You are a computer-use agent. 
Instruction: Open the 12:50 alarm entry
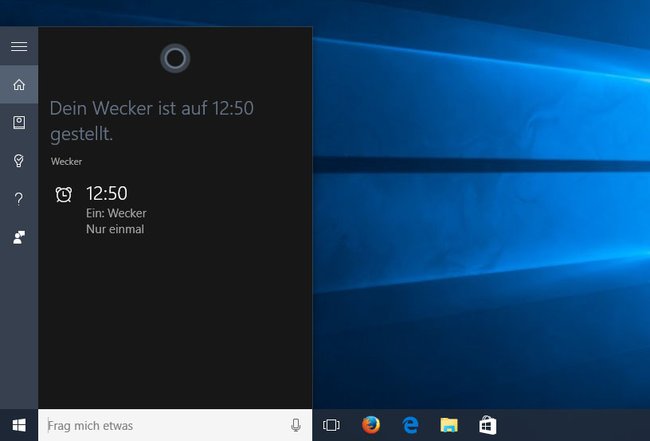101,210
